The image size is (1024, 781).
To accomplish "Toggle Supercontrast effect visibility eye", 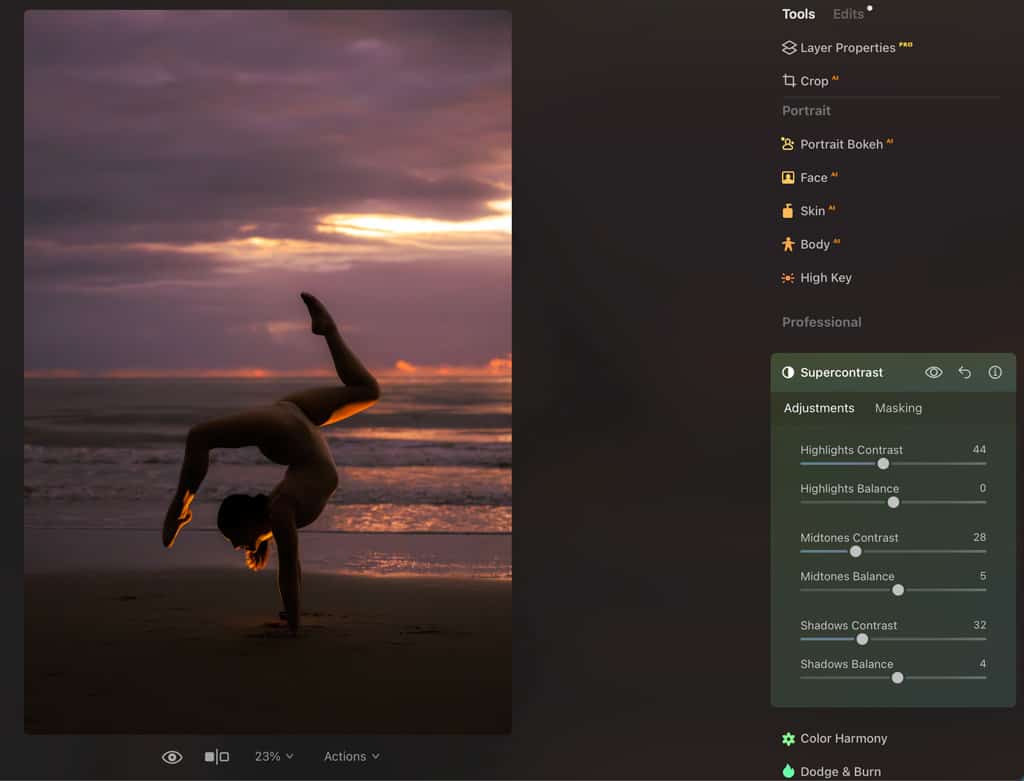I will pos(933,372).
